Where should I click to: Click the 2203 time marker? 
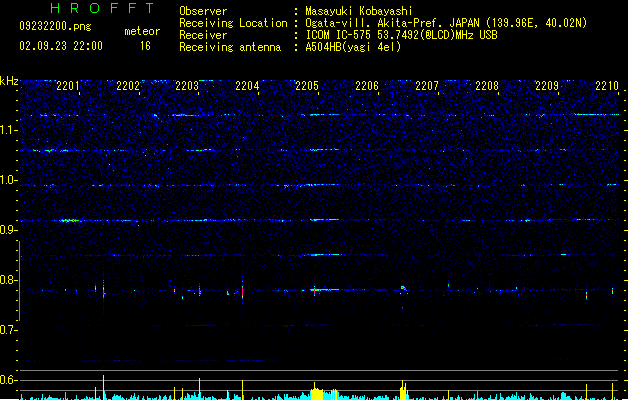pos(187,85)
